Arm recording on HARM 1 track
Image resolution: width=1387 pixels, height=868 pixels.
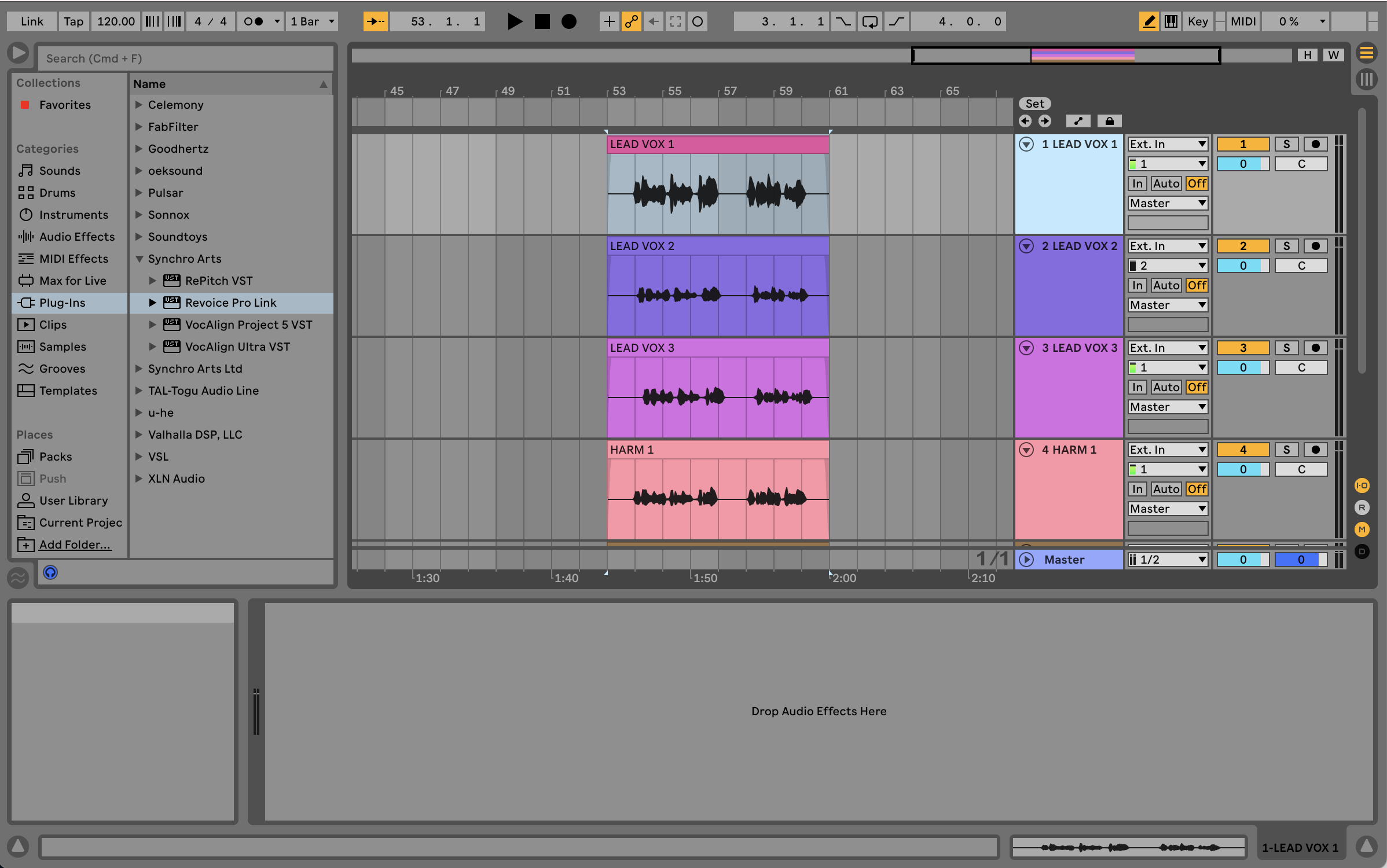pos(1315,450)
